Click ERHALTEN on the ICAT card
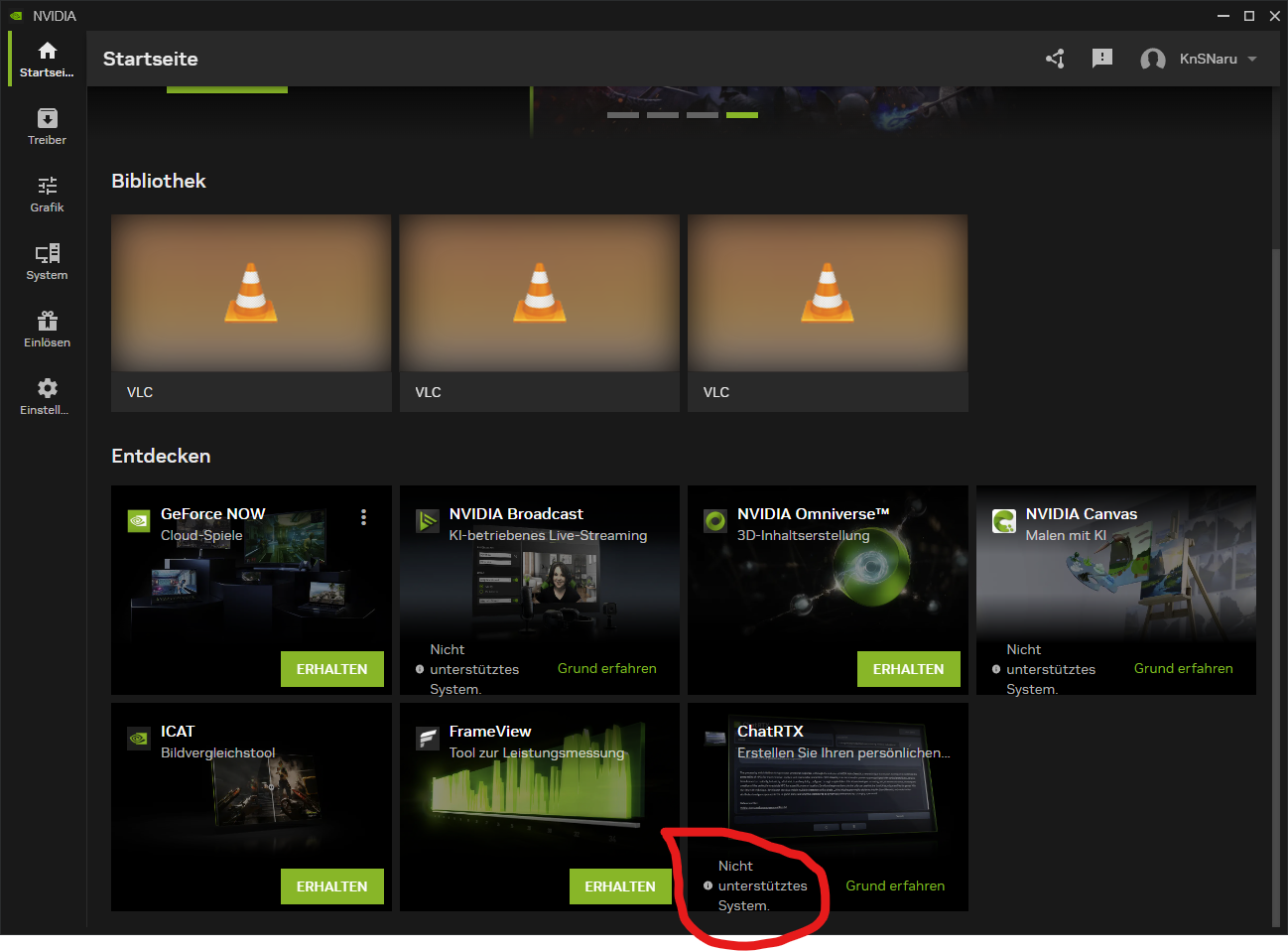The image size is (1288, 952). (x=331, y=885)
